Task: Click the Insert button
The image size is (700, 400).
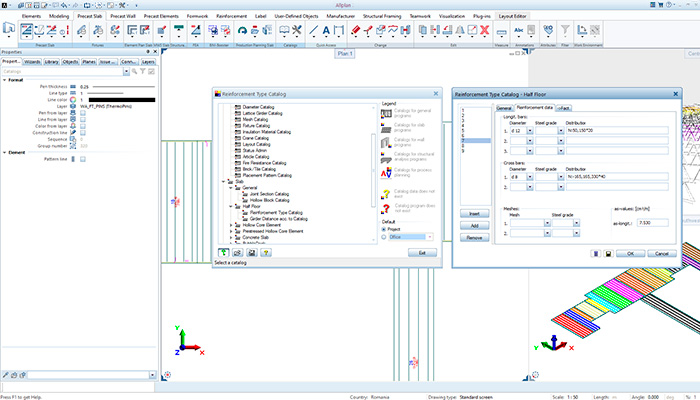Action: [x=472, y=214]
